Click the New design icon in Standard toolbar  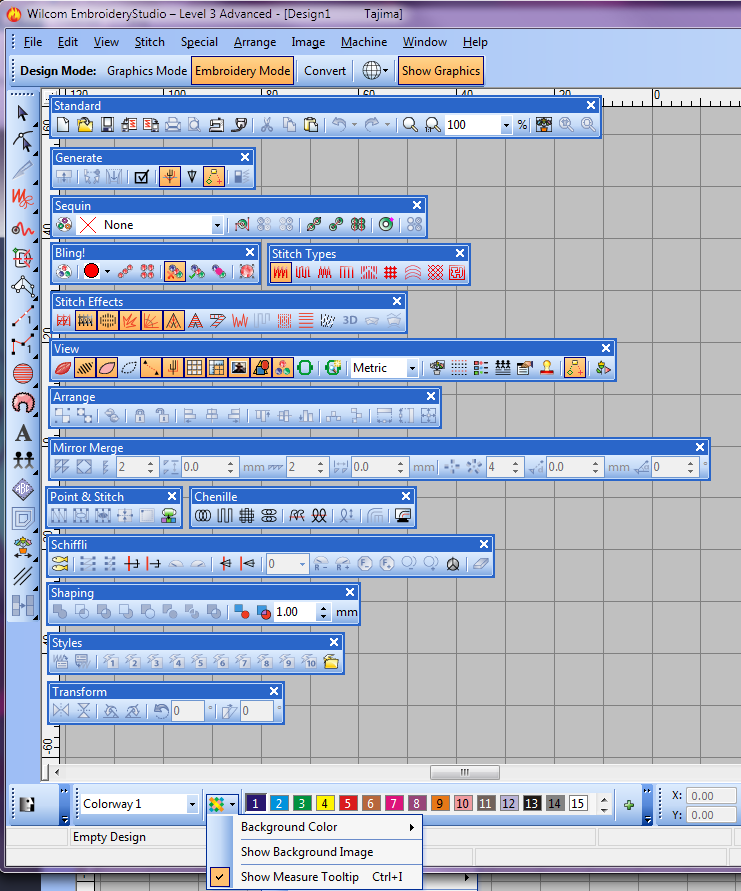coord(63,124)
